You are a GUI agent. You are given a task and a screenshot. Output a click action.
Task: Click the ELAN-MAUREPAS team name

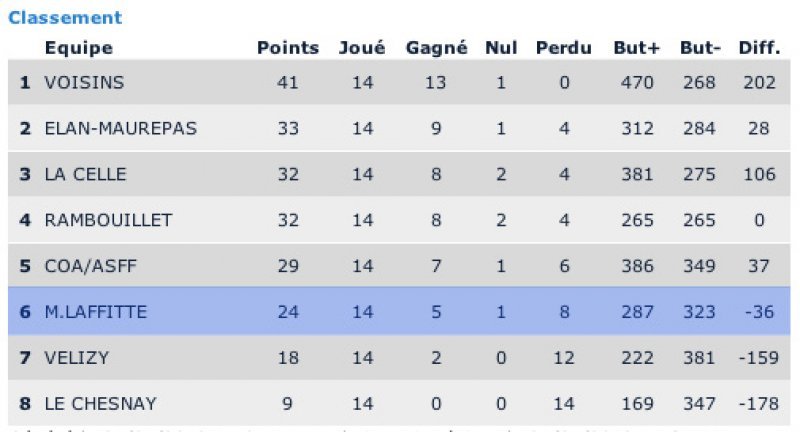click(120, 128)
